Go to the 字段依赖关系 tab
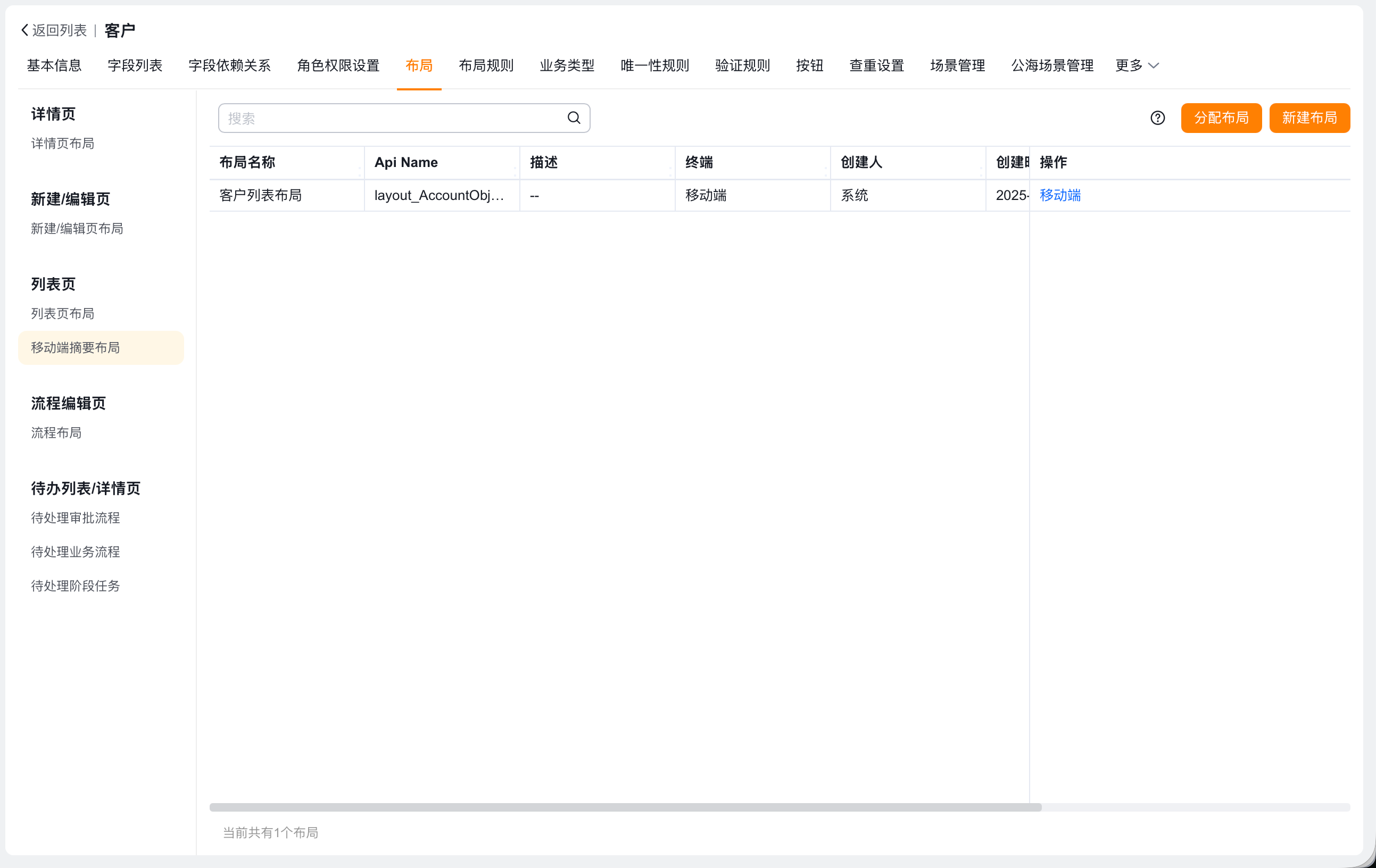This screenshot has width=1376, height=868. (229, 65)
